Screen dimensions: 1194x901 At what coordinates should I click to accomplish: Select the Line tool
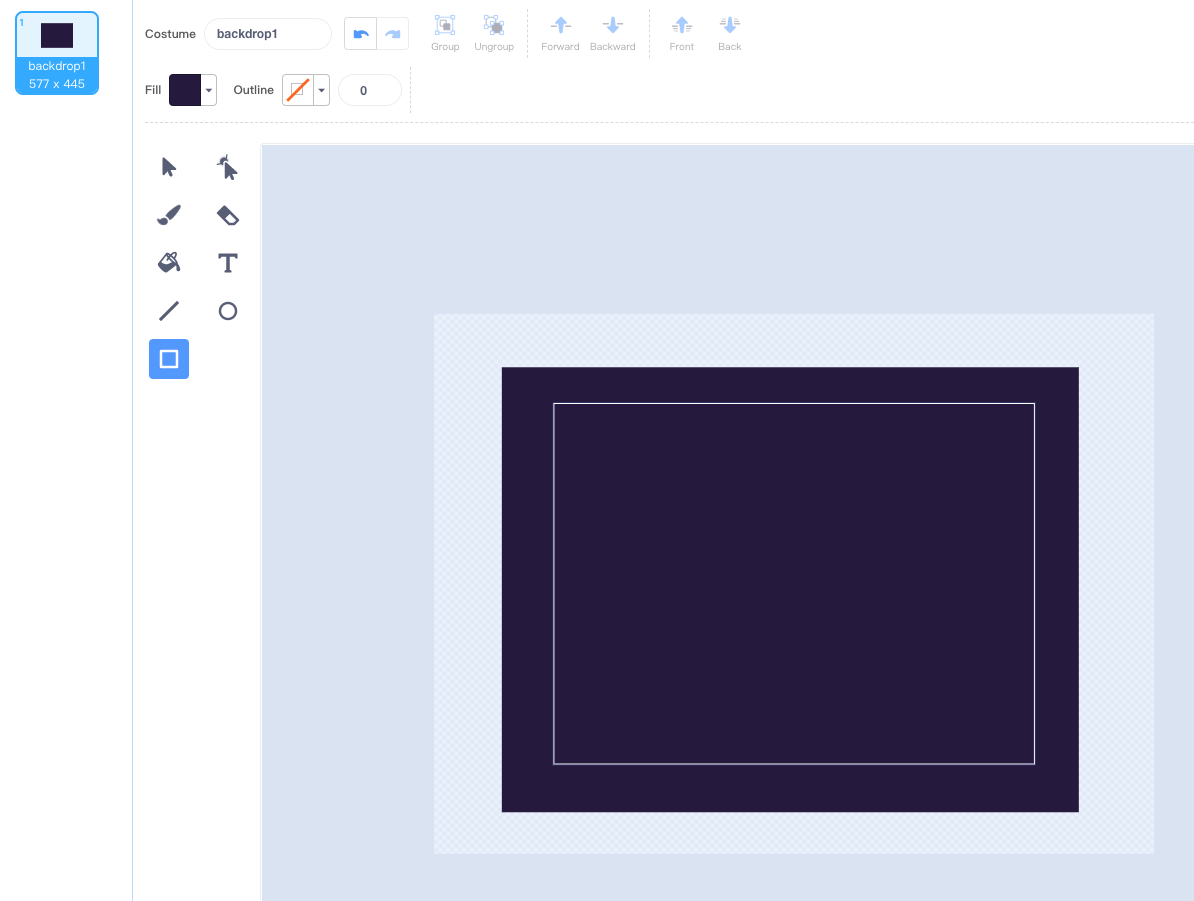pyautogui.click(x=169, y=311)
